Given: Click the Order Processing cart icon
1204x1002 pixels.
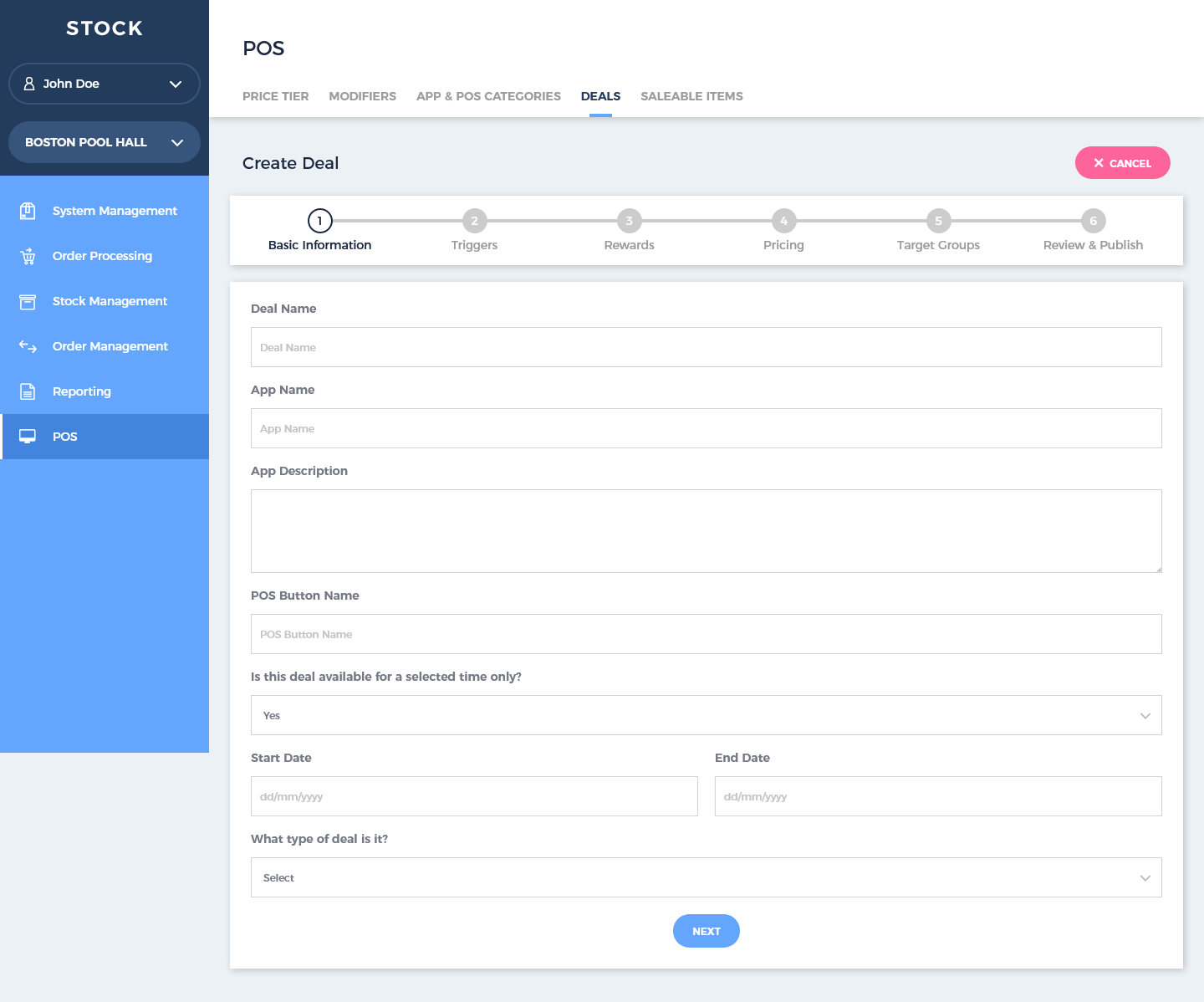Looking at the screenshot, I should (x=28, y=256).
